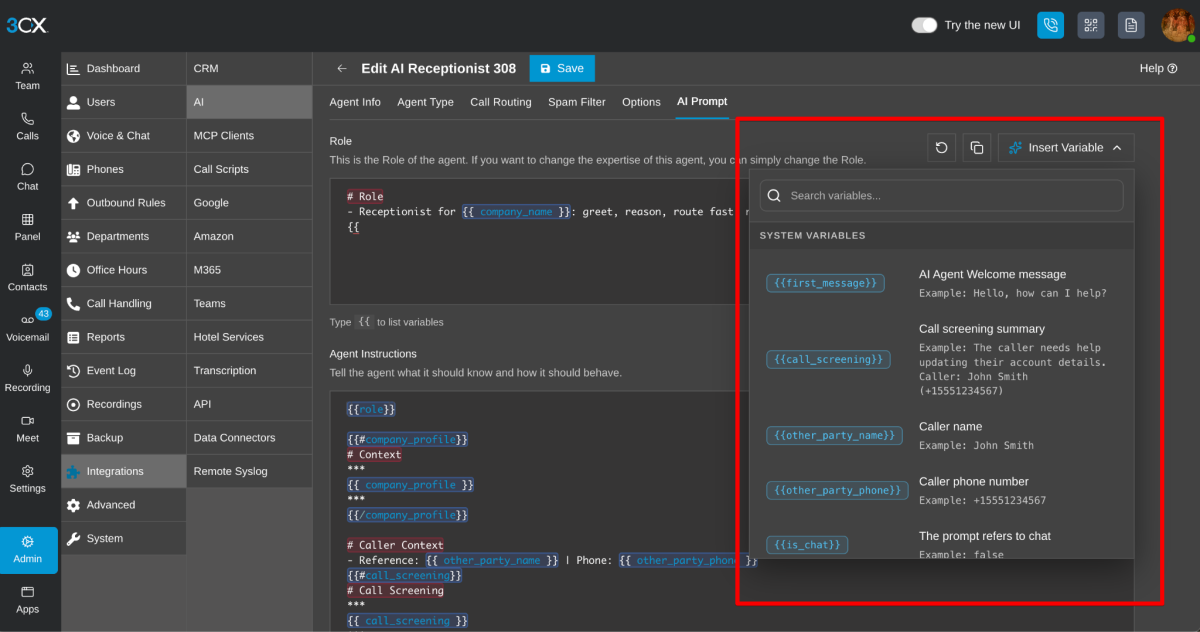This screenshot has height=632, width=1200.
Task: Click the Help link
Action: (x=1158, y=69)
